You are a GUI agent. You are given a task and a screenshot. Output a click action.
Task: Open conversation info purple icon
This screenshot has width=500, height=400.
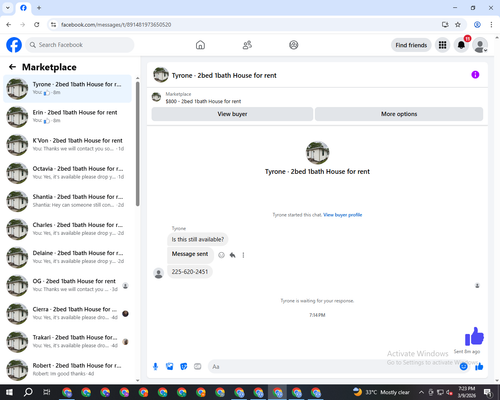tap(475, 75)
